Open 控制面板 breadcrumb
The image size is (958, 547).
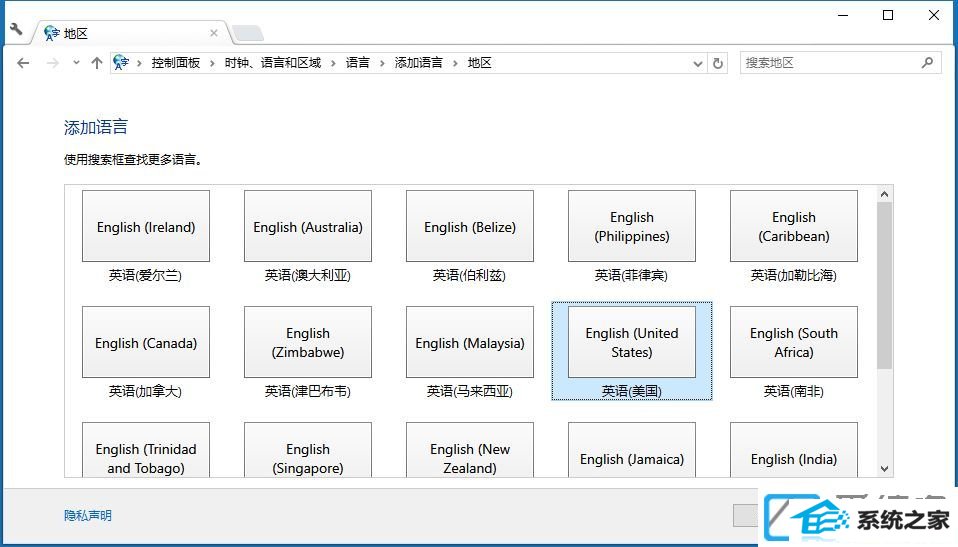(175, 63)
